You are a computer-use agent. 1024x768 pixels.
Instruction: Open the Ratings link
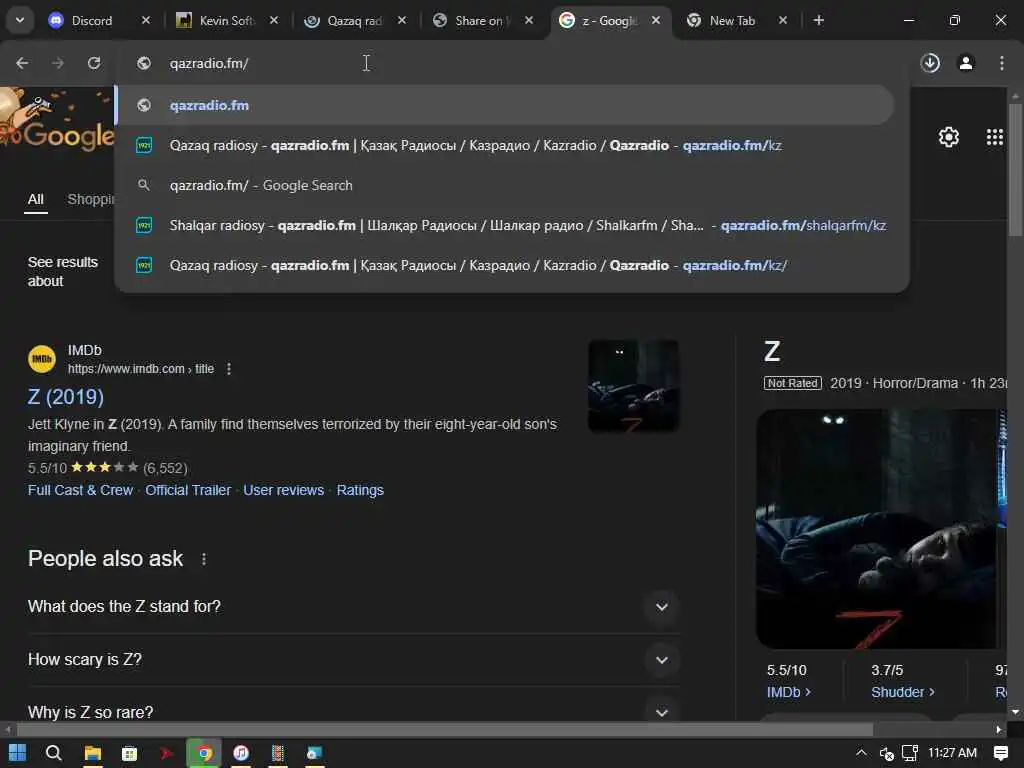pos(360,490)
